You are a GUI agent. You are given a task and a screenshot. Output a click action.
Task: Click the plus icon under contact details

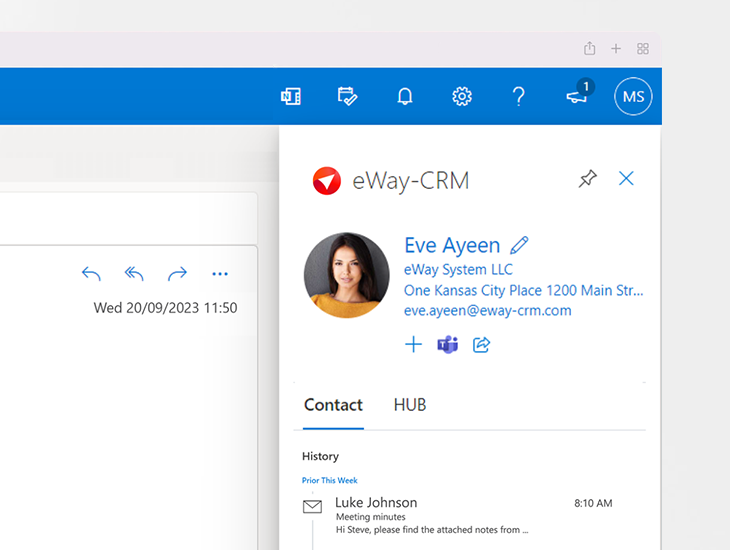413,345
